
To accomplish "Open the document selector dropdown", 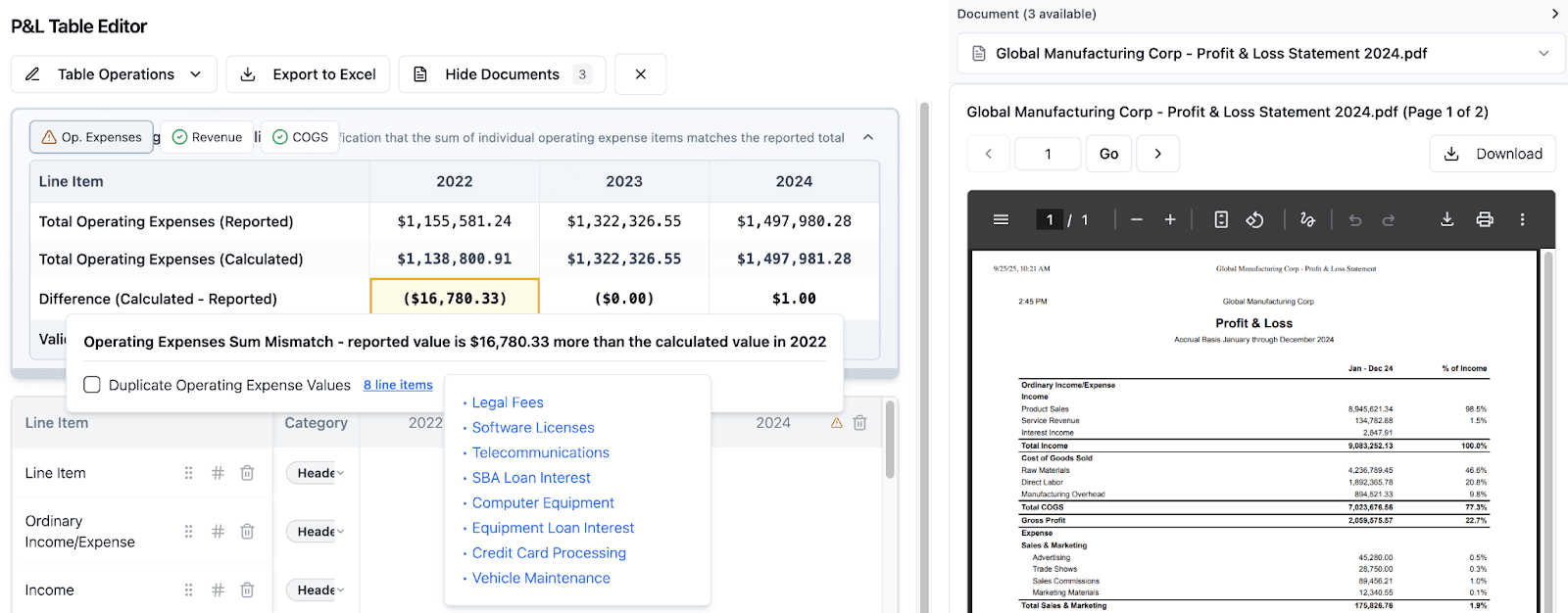I will (x=1261, y=54).
